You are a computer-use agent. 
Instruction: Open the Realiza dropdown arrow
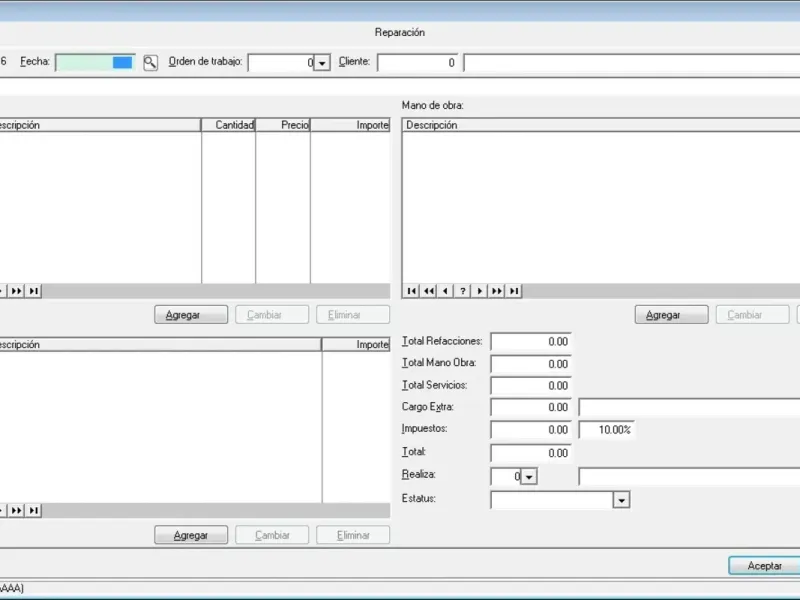pyautogui.click(x=529, y=477)
